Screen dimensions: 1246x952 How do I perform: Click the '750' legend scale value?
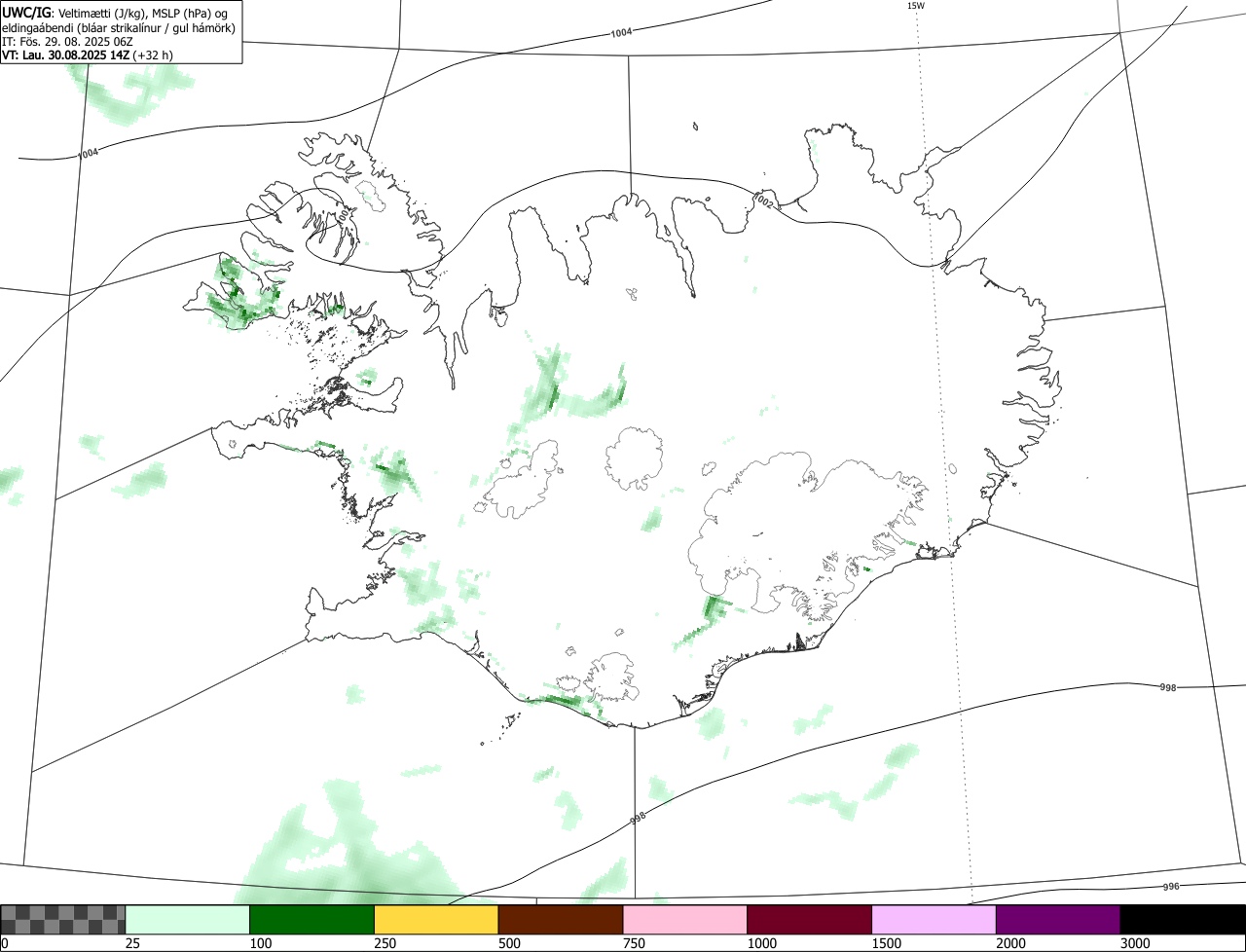(x=634, y=943)
